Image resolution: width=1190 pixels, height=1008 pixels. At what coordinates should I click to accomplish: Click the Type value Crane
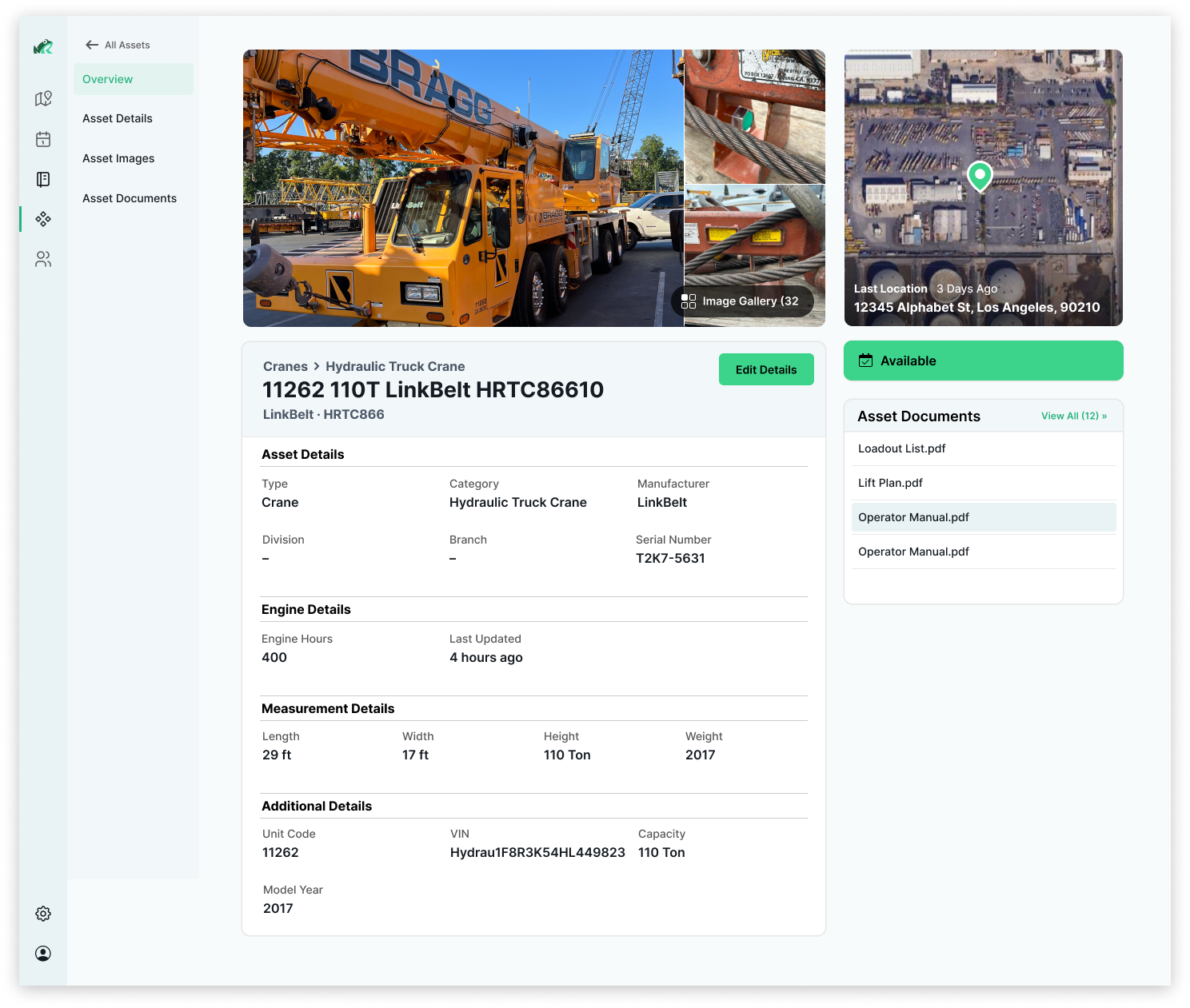point(280,502)
